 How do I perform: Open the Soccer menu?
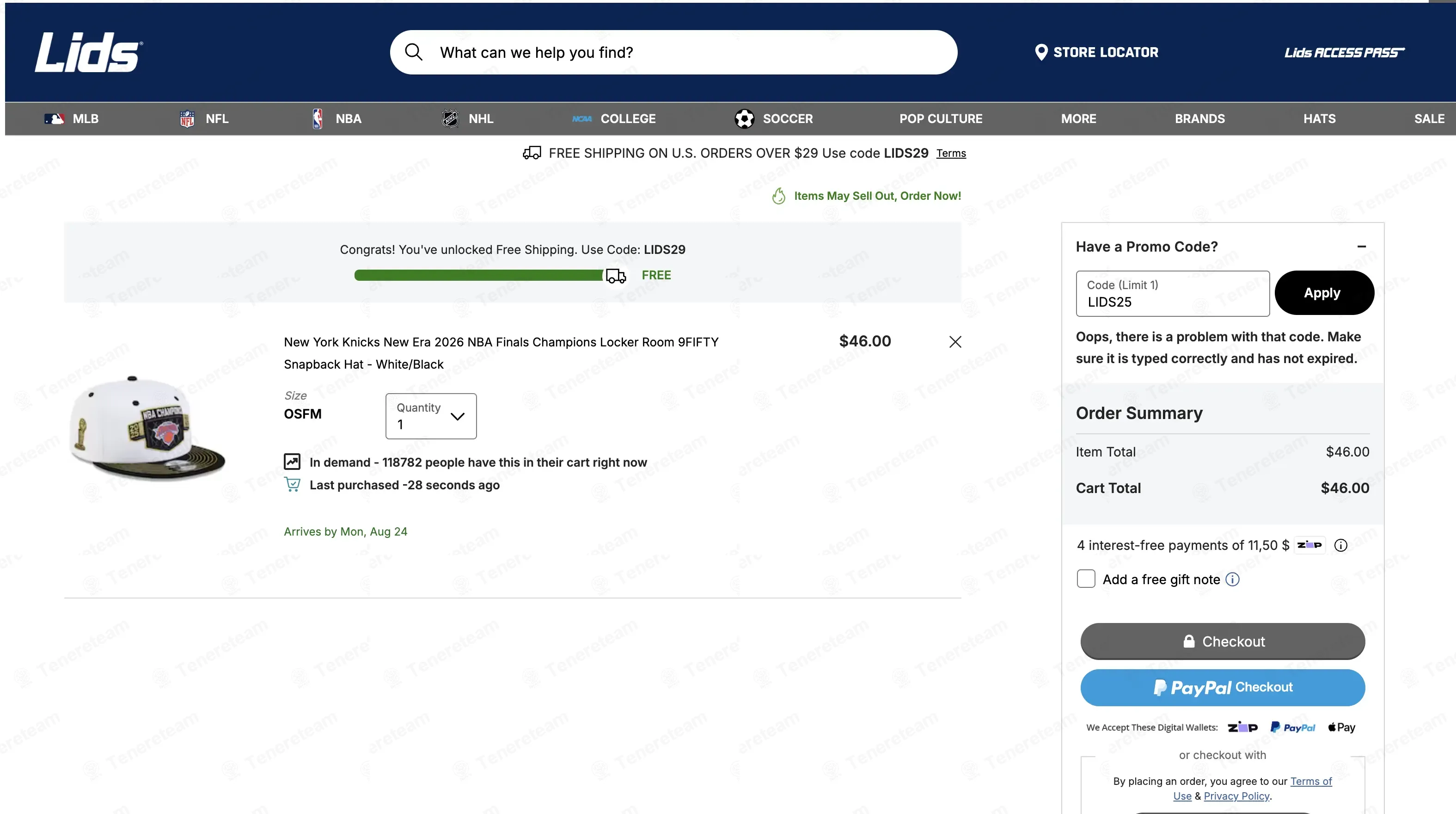(773, 119)
